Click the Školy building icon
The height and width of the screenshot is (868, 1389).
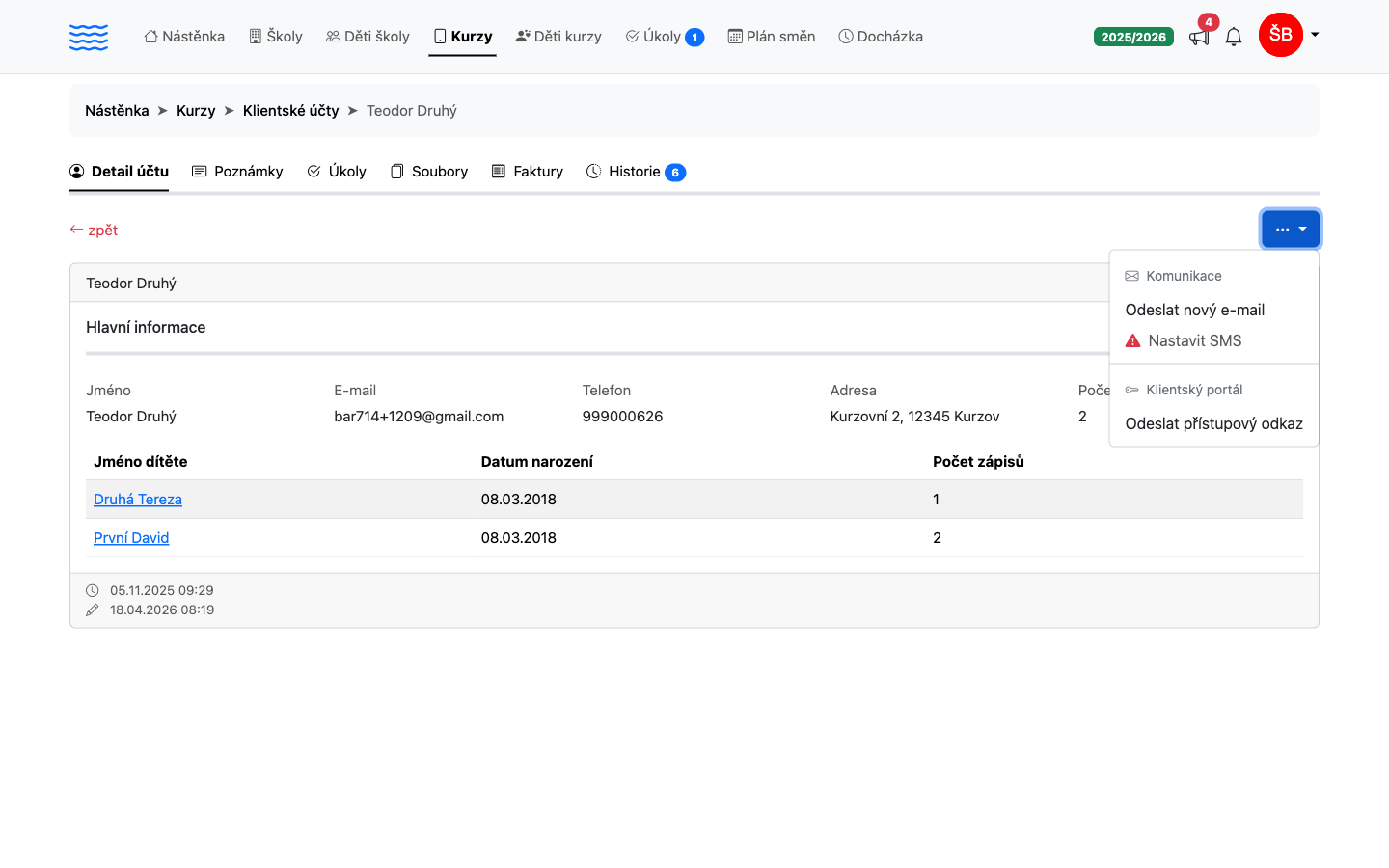(x=256, y=37)
